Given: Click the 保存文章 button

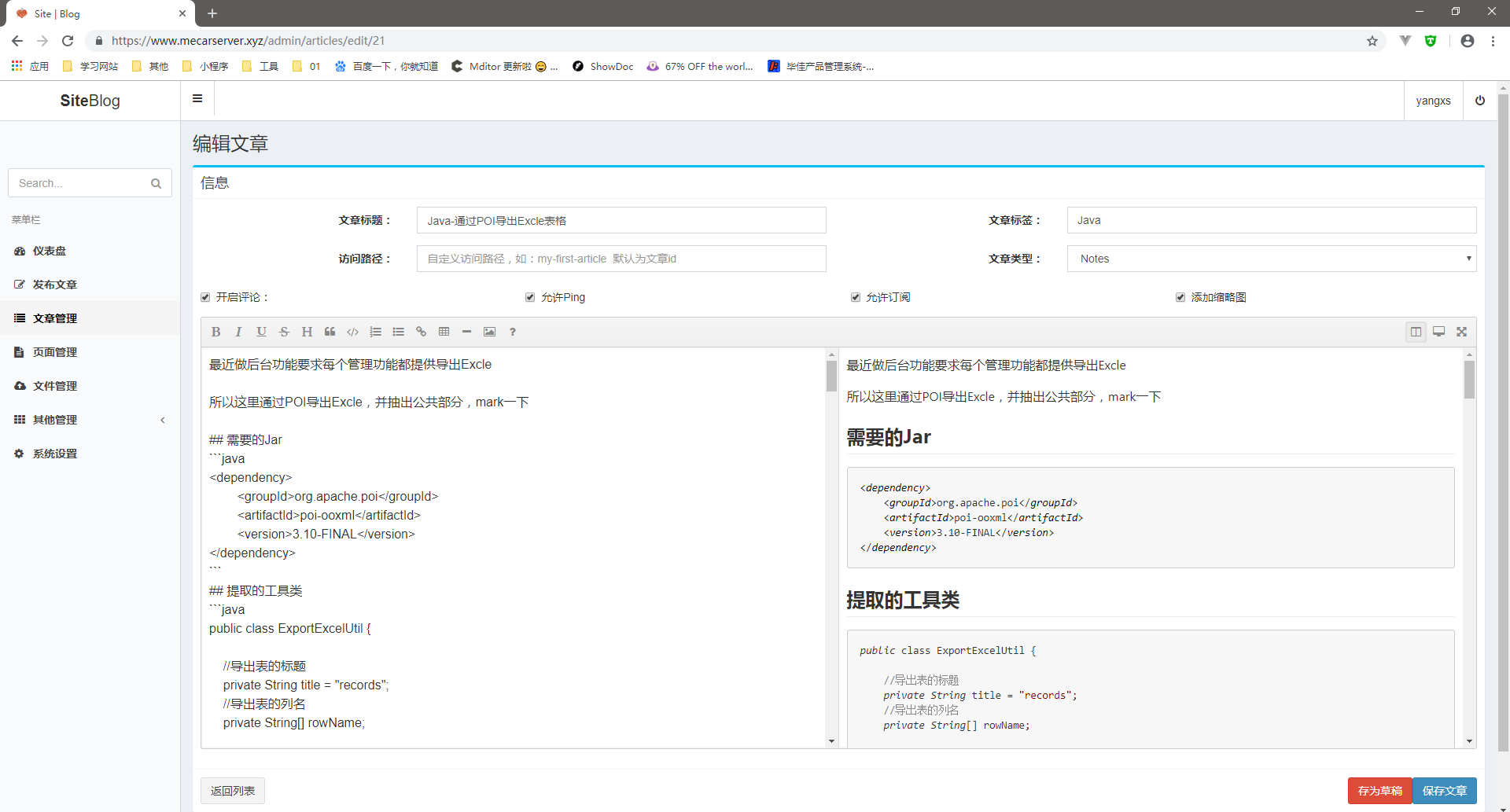Looking at the screenshot, I should (x=1445, y=791).
